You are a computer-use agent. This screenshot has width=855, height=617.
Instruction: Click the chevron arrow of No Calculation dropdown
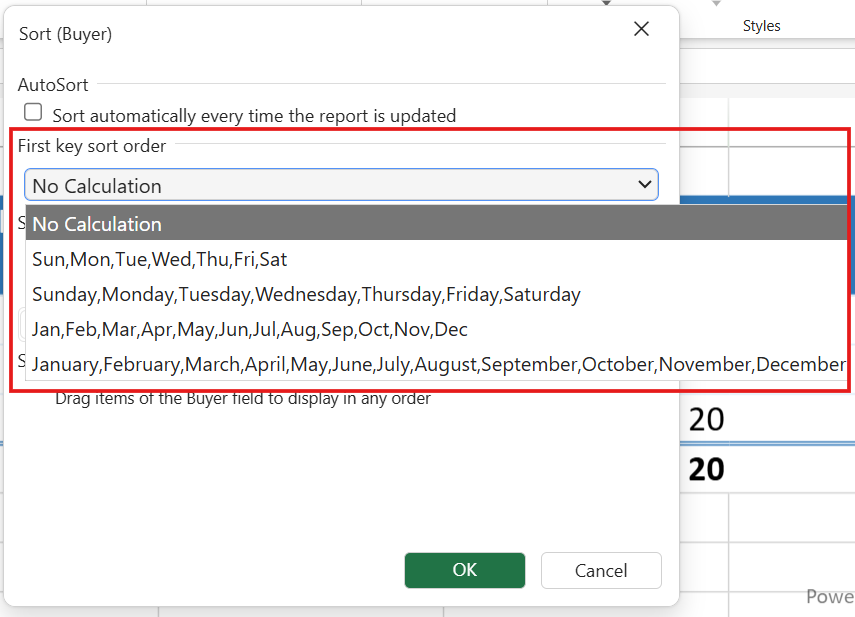tap(644, 185)
